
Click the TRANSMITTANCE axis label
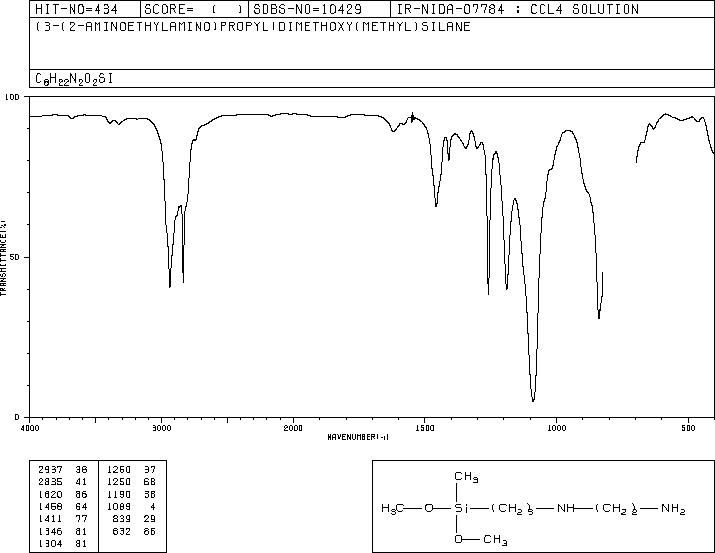(x=3, y=258)
